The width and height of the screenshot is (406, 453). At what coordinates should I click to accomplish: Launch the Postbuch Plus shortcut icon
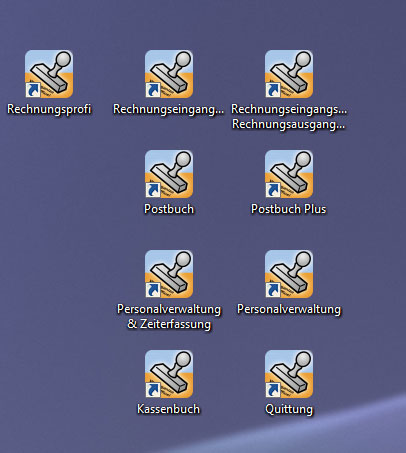289,174
